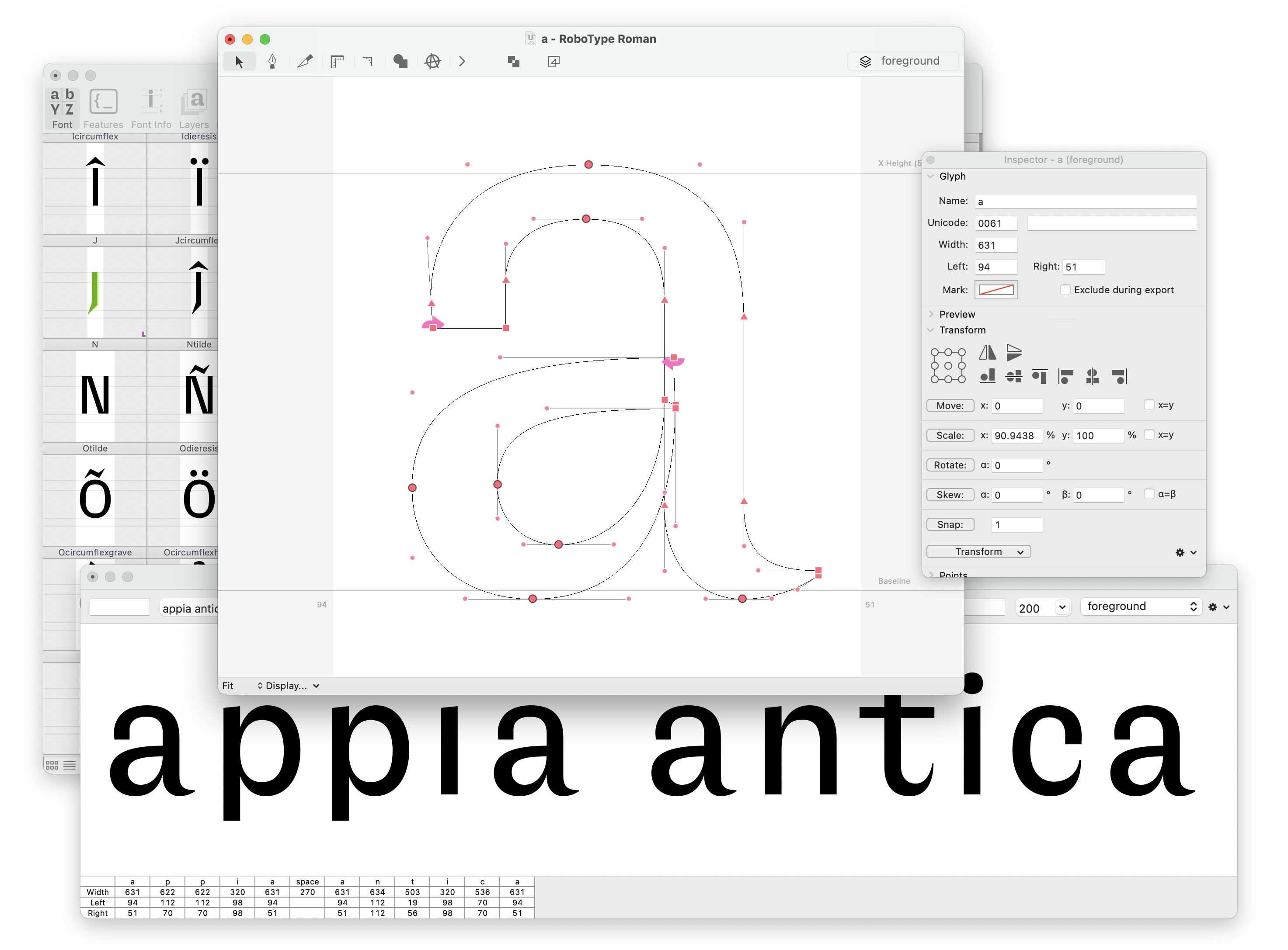
Task: Enable Exclude during export checkbox
Action: [x=1065, y=290]
